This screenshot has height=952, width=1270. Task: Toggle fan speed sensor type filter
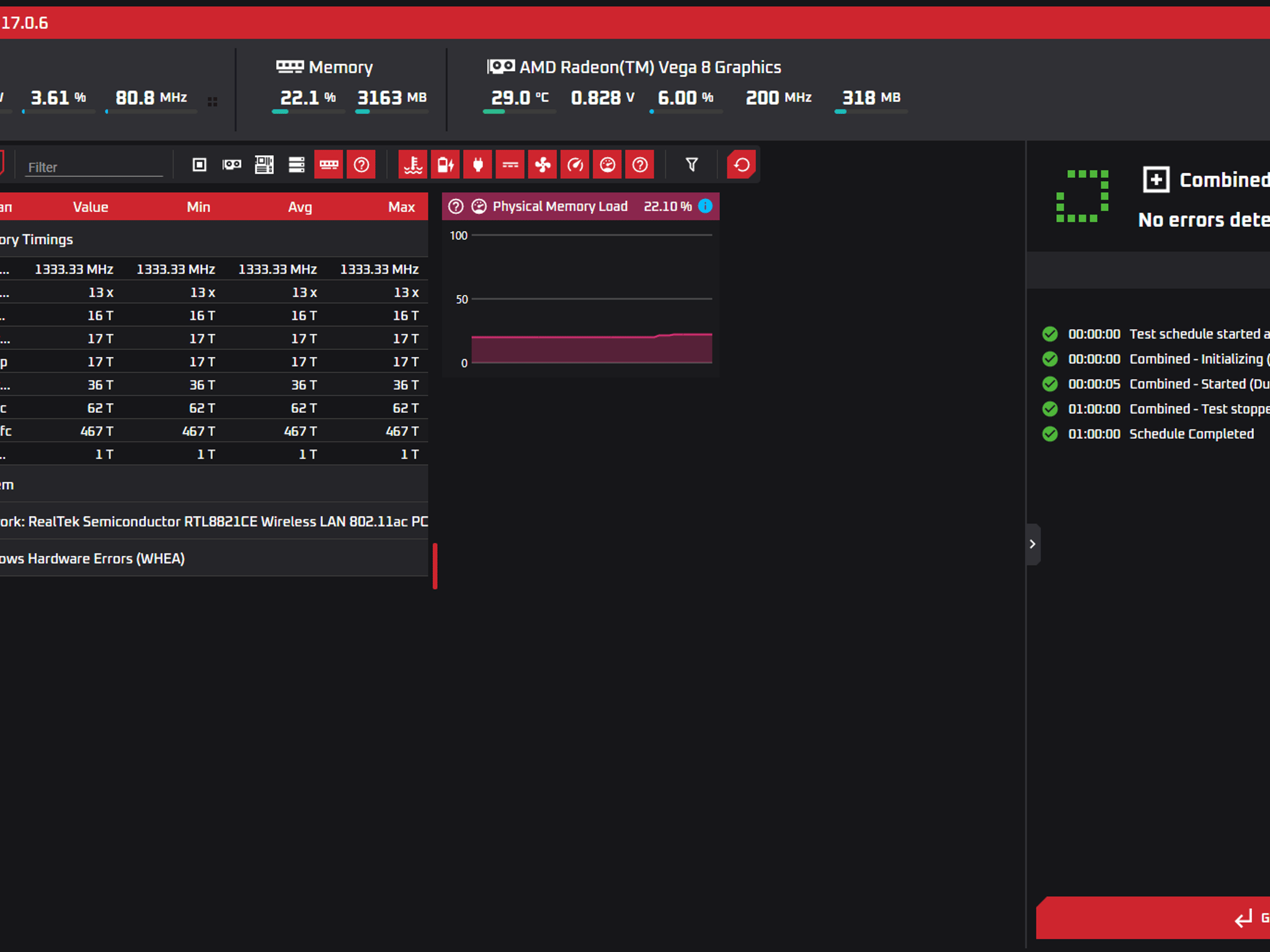[543, 165]
